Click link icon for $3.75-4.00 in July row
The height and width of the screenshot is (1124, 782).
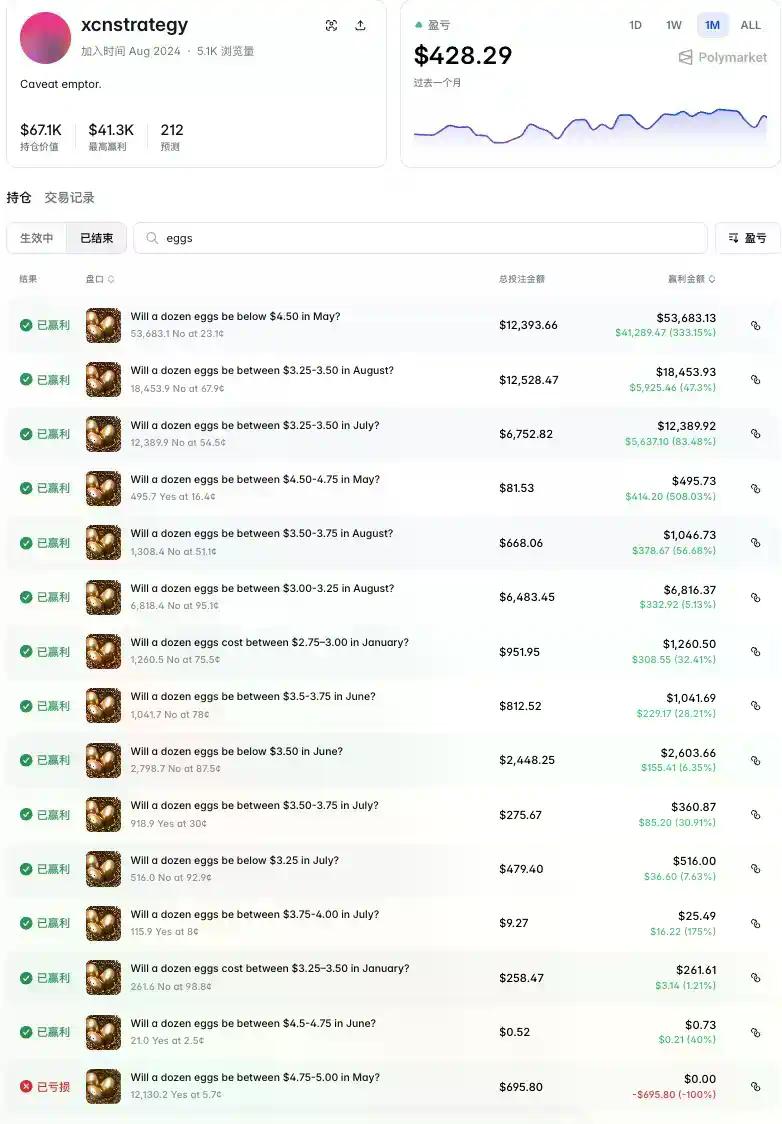[755, 923]
